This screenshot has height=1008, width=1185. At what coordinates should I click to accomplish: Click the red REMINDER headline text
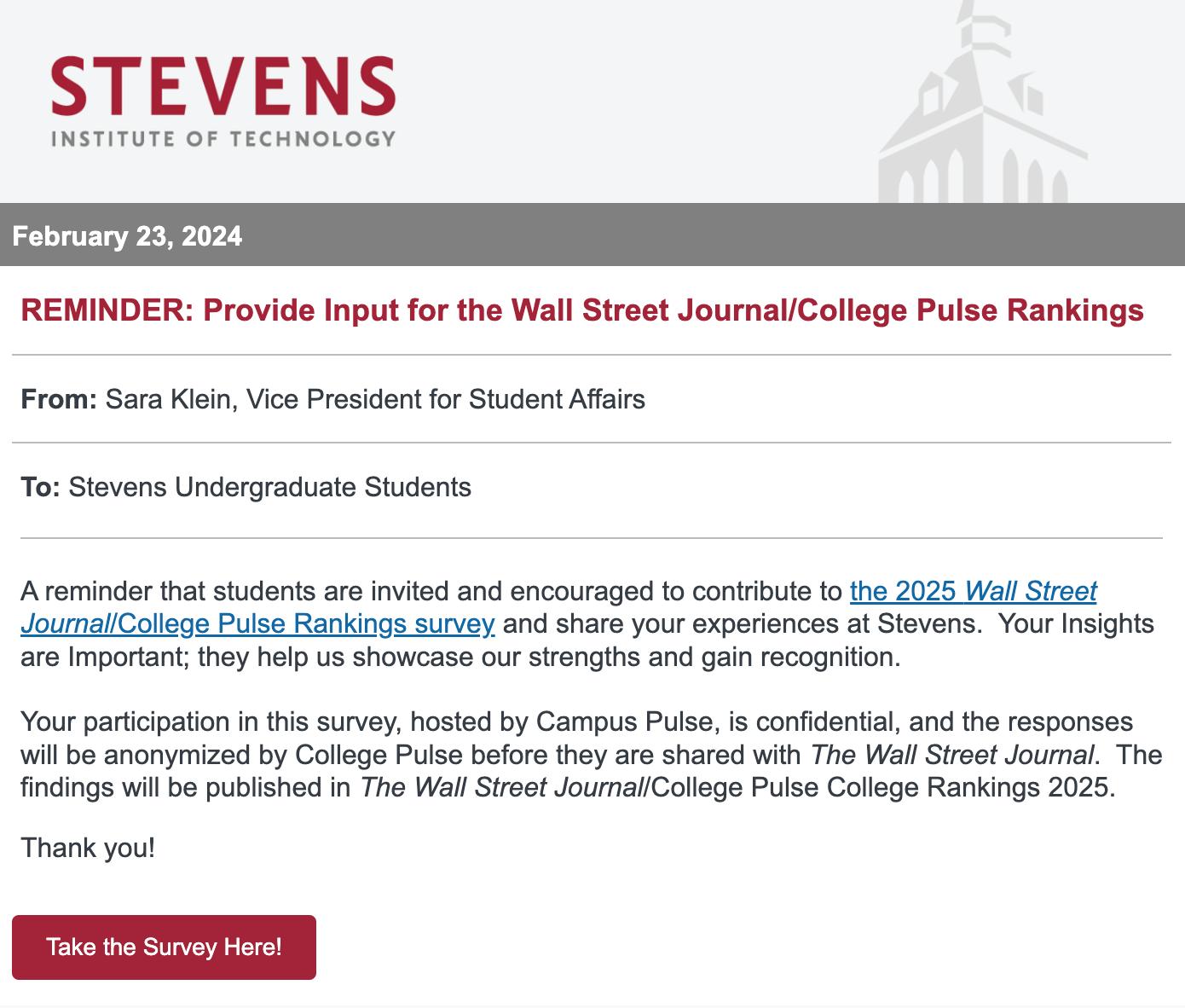click(582, 310)
